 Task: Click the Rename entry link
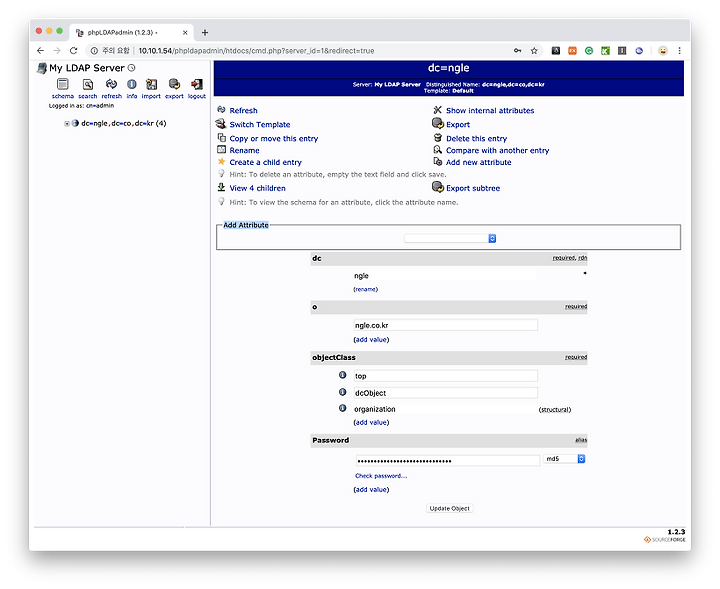[x=244, y=151]
